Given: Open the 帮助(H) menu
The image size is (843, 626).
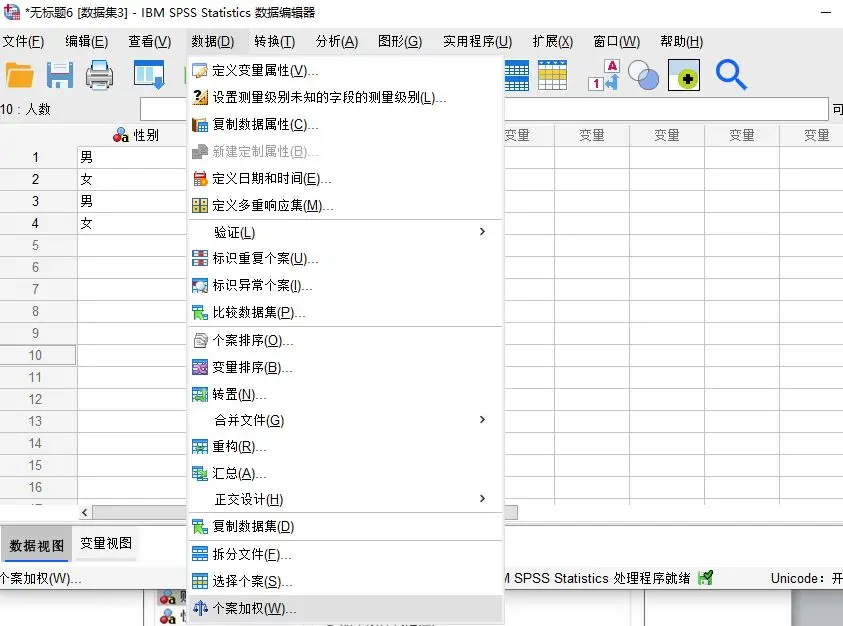Looking at the screenshot, I should [681, 41].
